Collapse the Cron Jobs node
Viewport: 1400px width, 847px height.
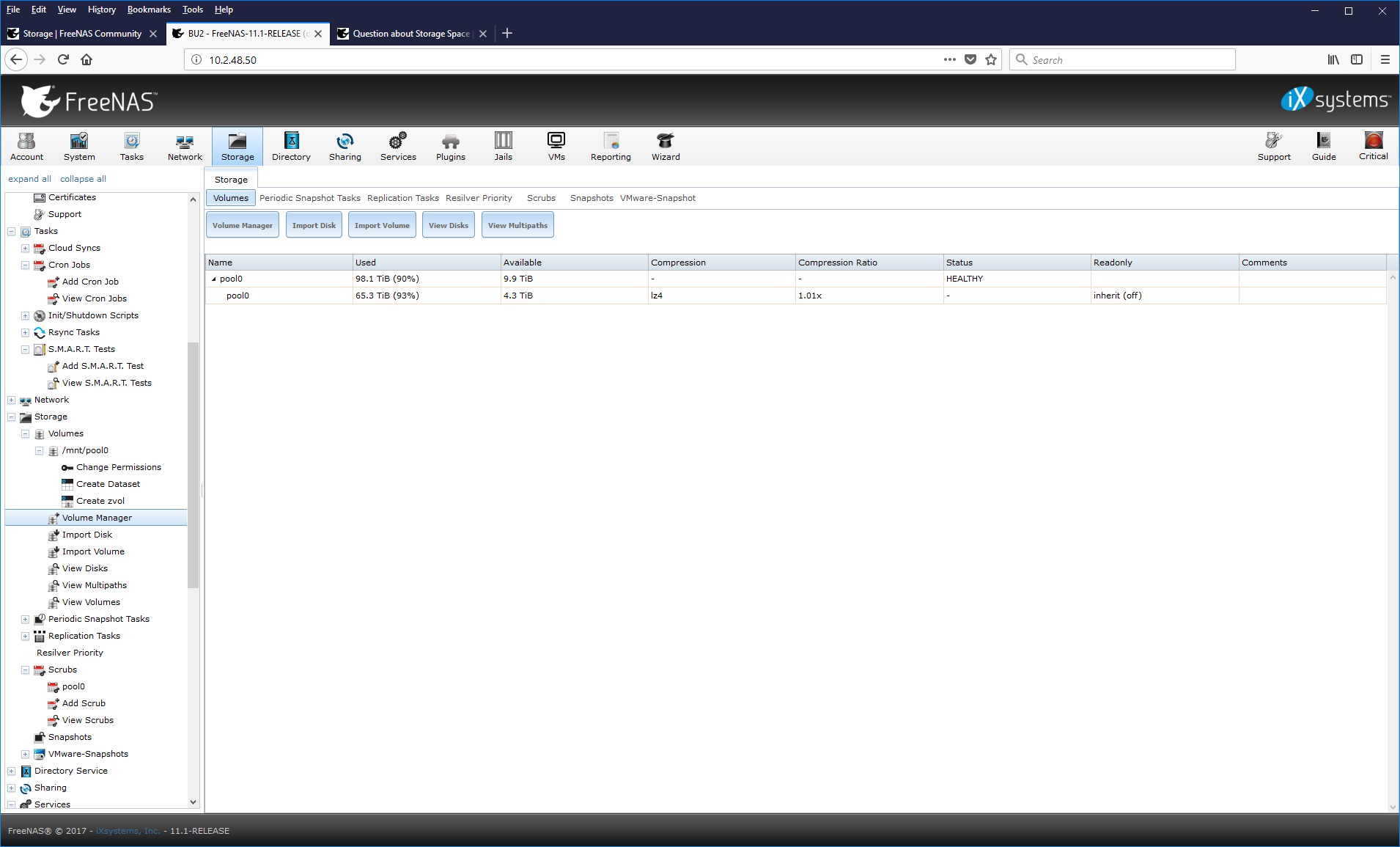(25, 265)
